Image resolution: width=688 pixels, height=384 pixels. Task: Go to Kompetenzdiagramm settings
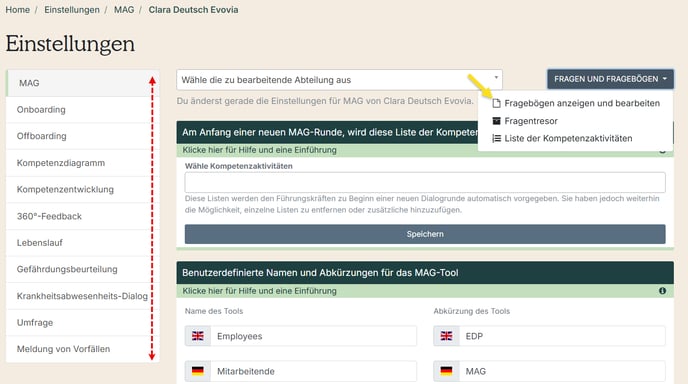82,163
